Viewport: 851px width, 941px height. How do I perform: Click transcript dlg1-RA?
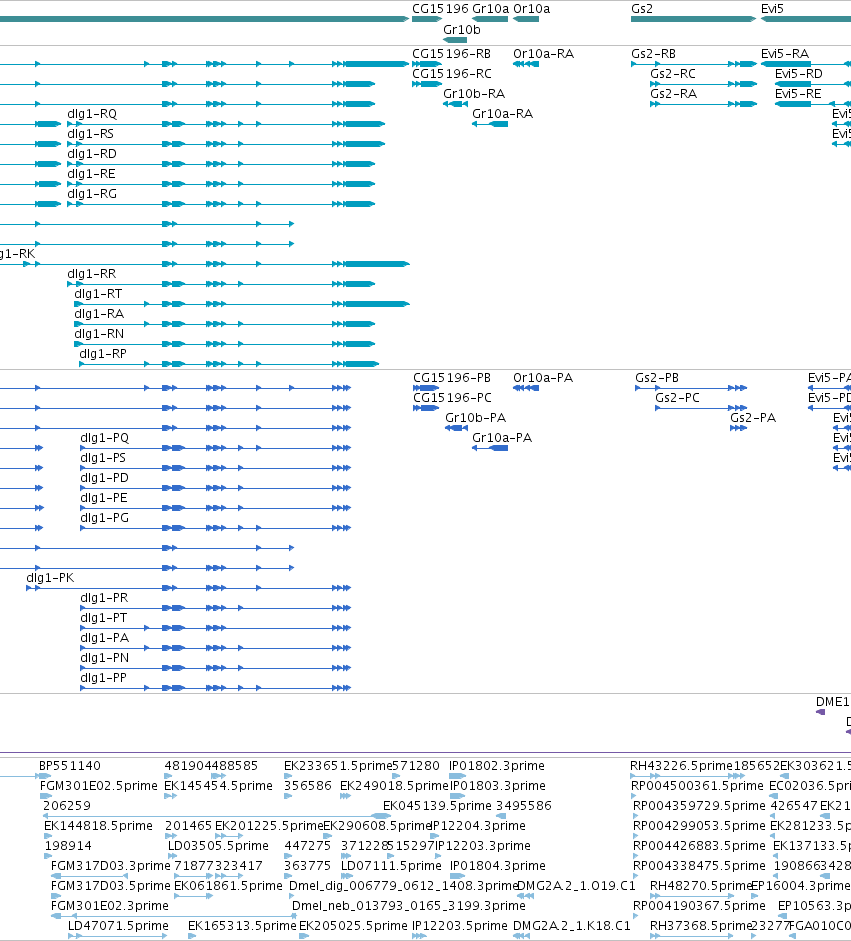[x=99, y=314]
